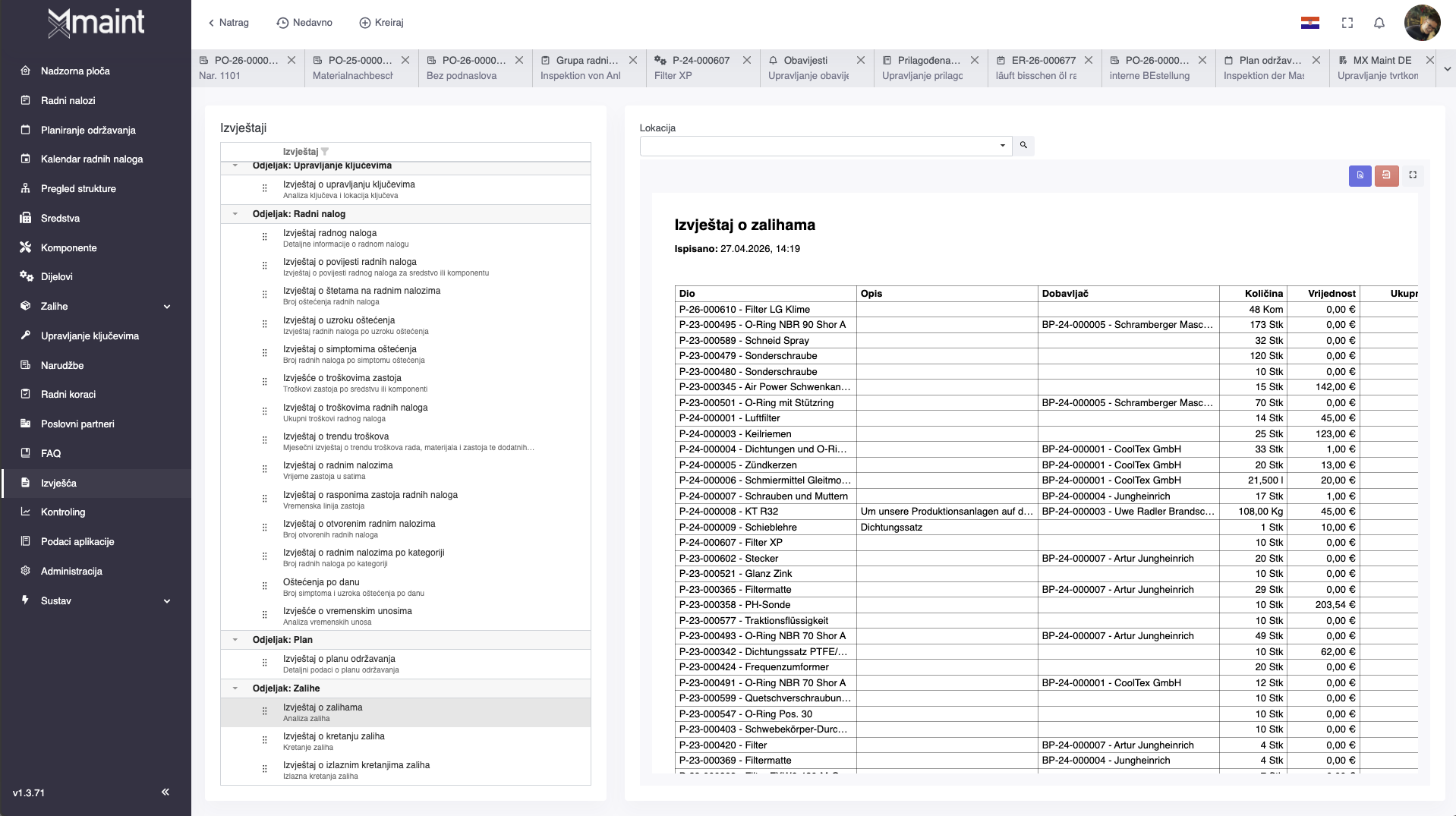Open the Lokacija dropdown

[x=1002, y=145]
